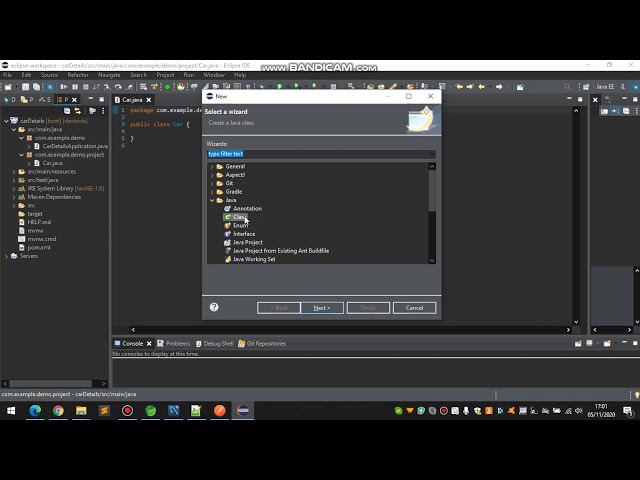
Task: Click the Forward navigation arrow in toolbar
Action: tap(499, 87)
